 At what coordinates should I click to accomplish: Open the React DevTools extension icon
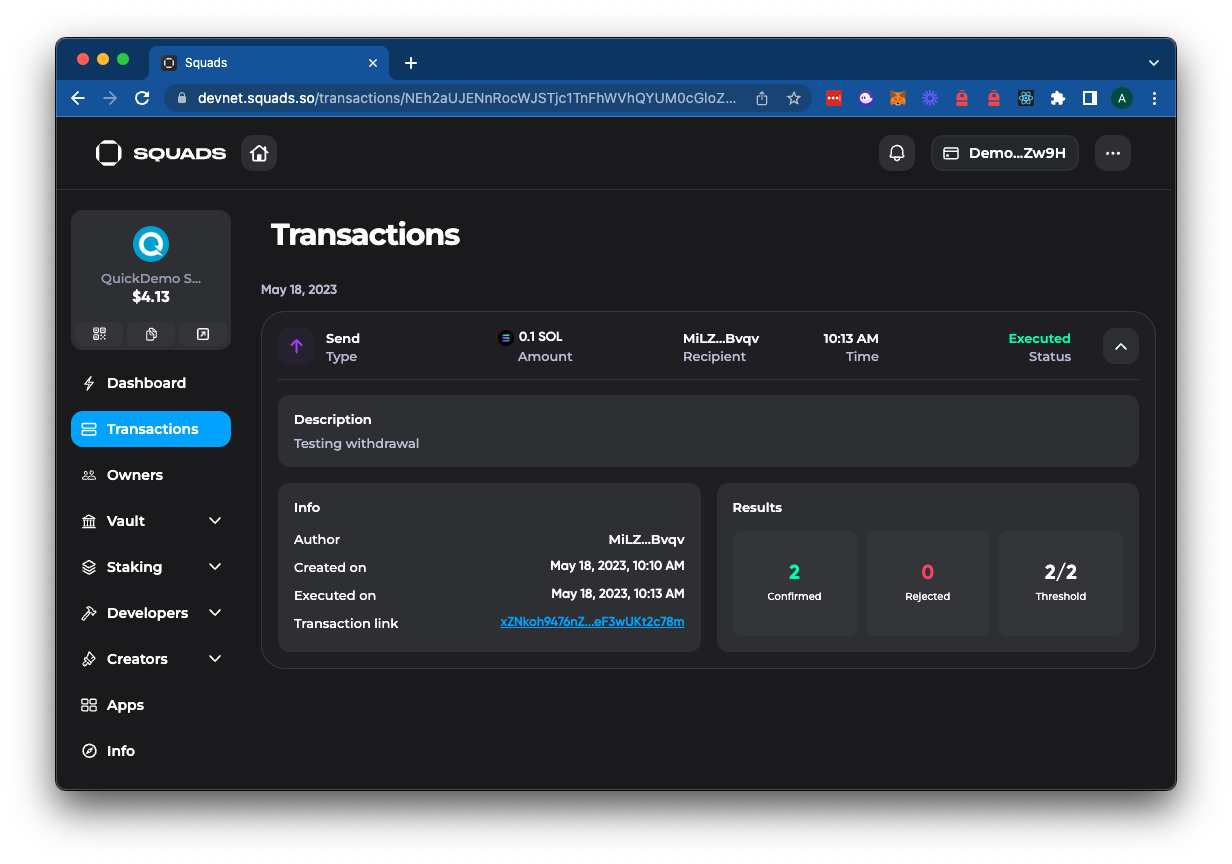coord(1026,98)
